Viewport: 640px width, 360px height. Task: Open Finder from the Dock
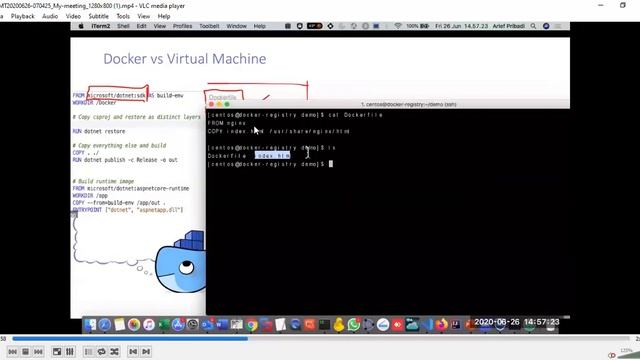[90, 325]
